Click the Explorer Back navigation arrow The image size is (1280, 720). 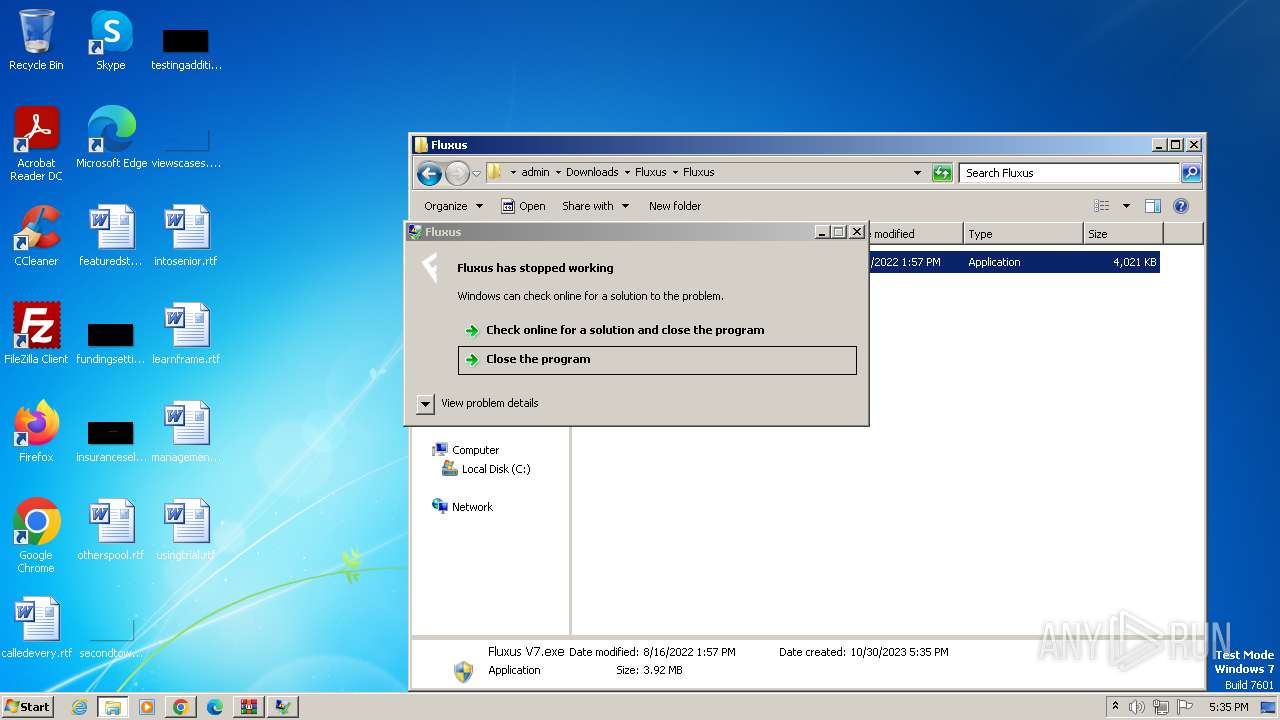pyautogui.click(x=429, y=173)
